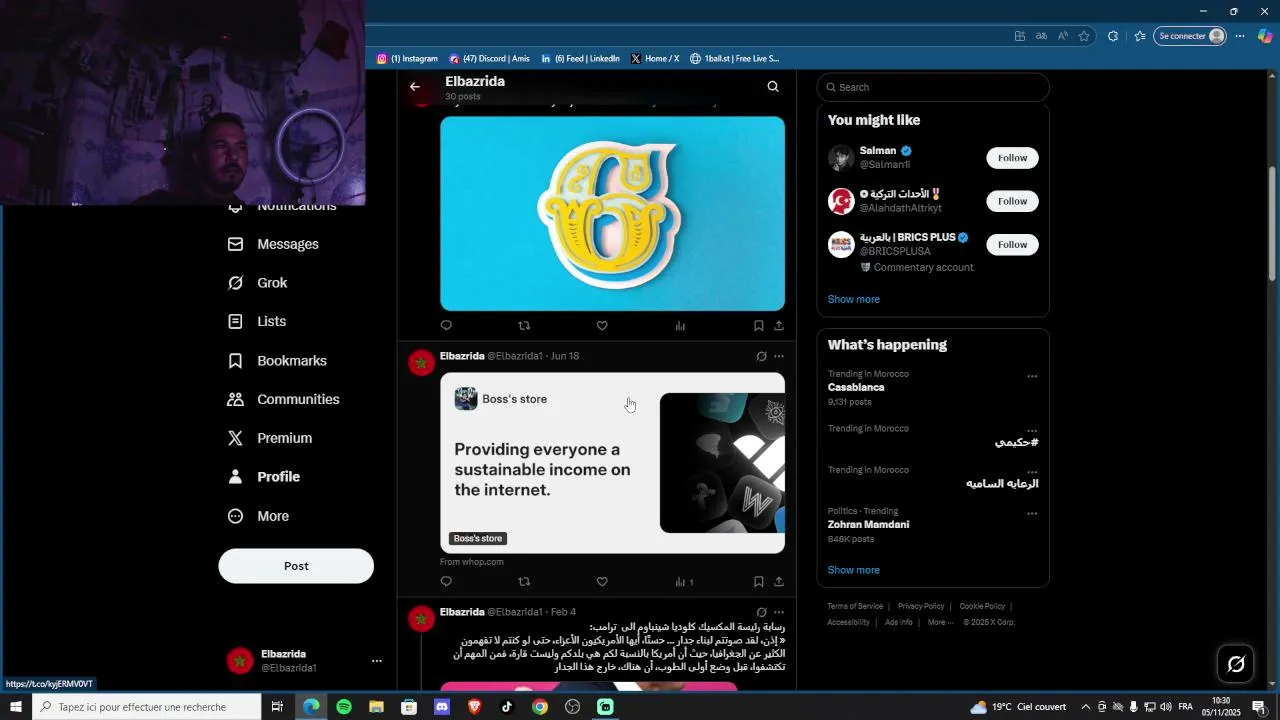Open Discord from the taskbar

click(442, 707)
